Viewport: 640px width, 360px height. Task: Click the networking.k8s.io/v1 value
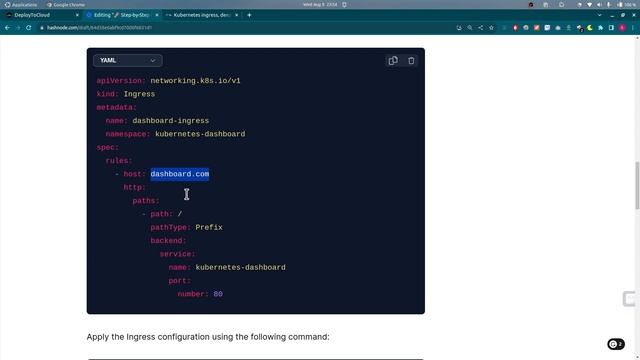(195, 81)
